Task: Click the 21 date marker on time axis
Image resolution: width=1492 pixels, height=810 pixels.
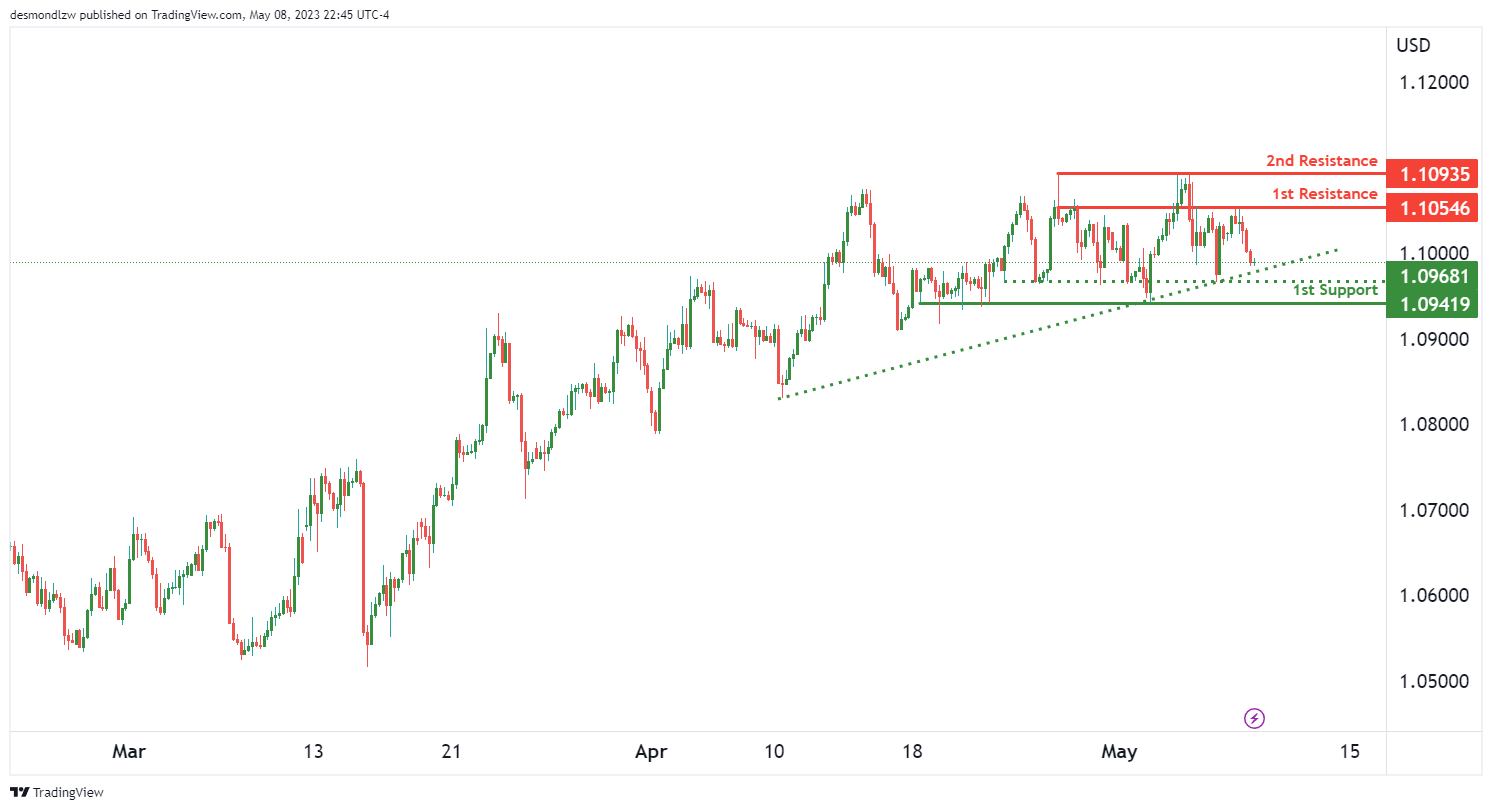Action: point(451,751)
